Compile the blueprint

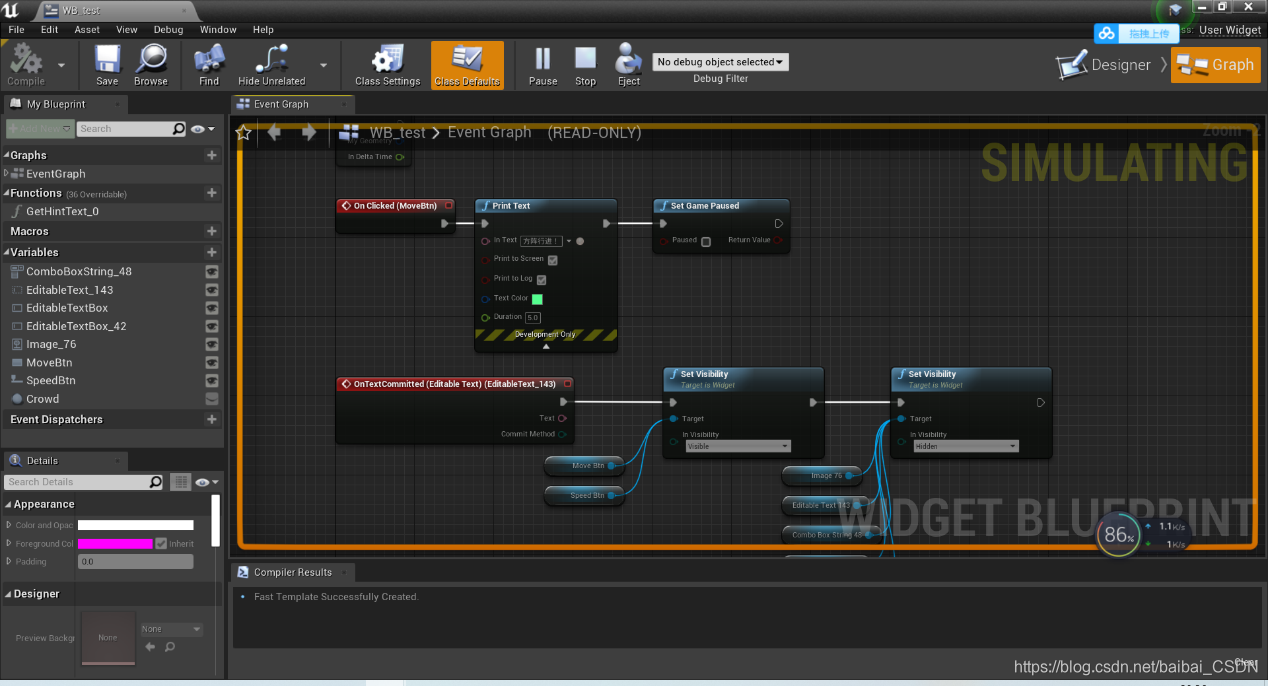[x=28, y=63]
